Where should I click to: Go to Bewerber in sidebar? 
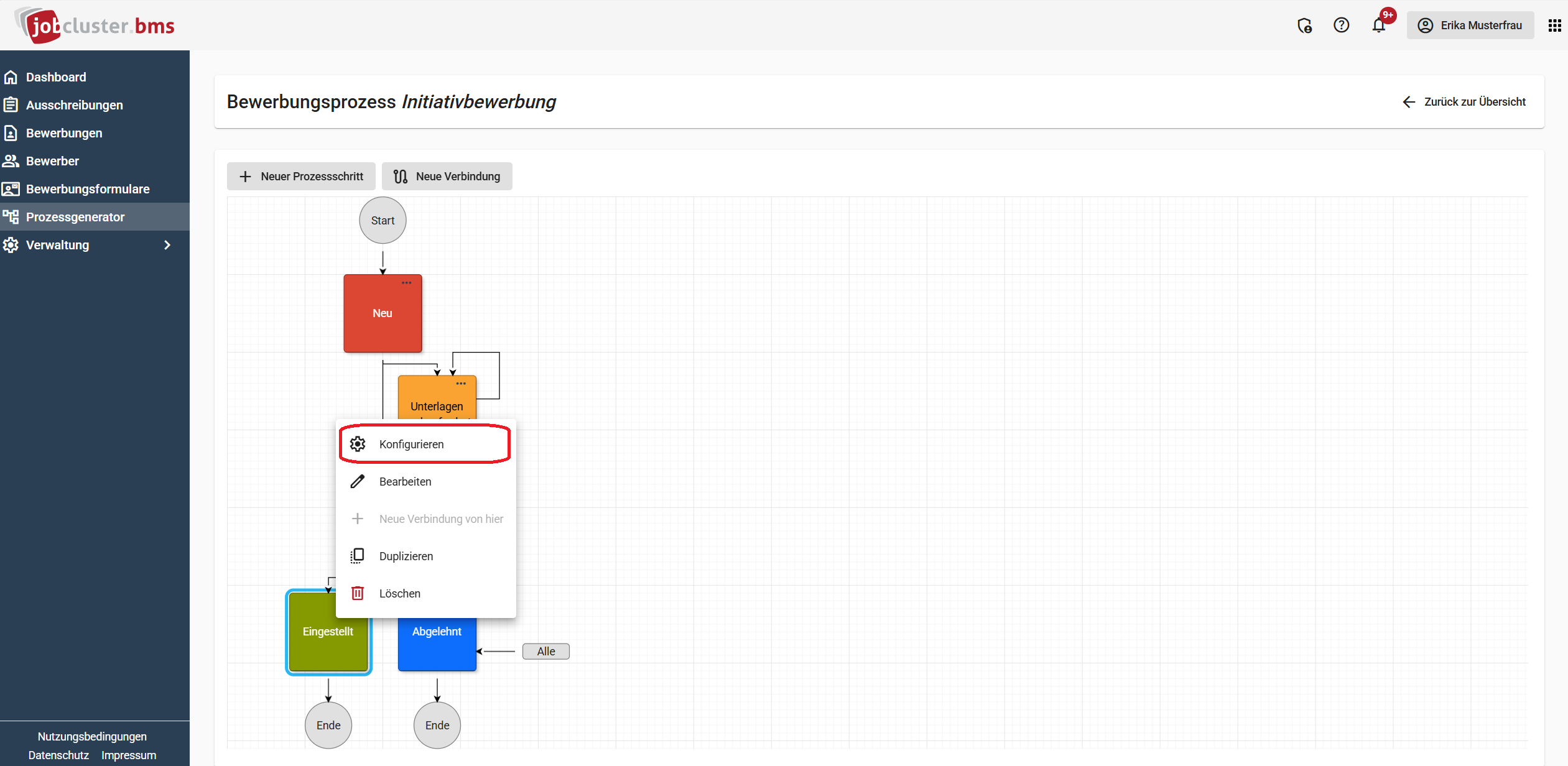coord(95,161)
